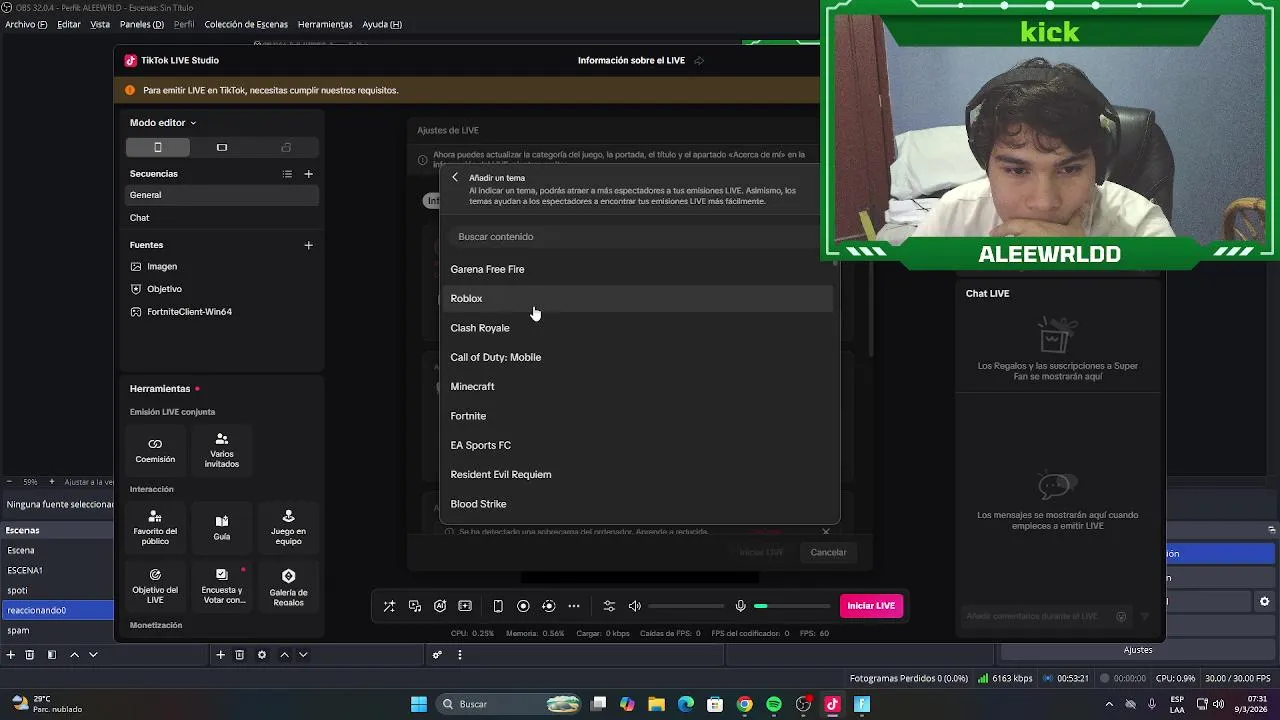
Task: Show hidden system tray icons chevron
Action: pos(1109,704)
